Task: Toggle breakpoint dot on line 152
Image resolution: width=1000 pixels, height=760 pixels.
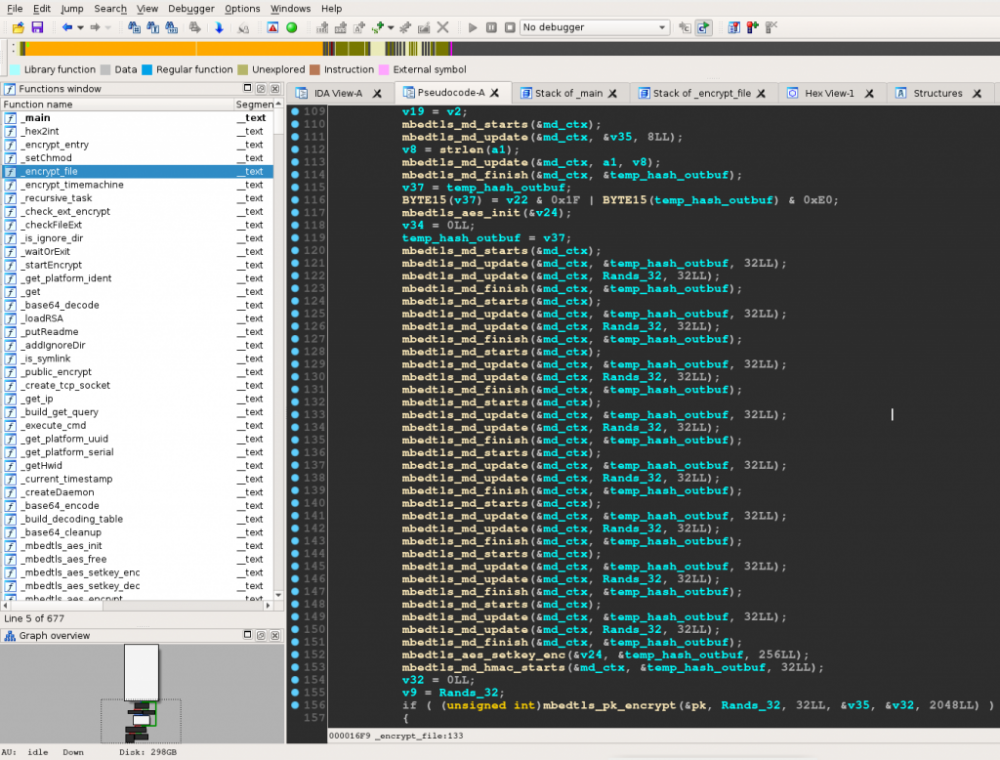Action: 295,655
